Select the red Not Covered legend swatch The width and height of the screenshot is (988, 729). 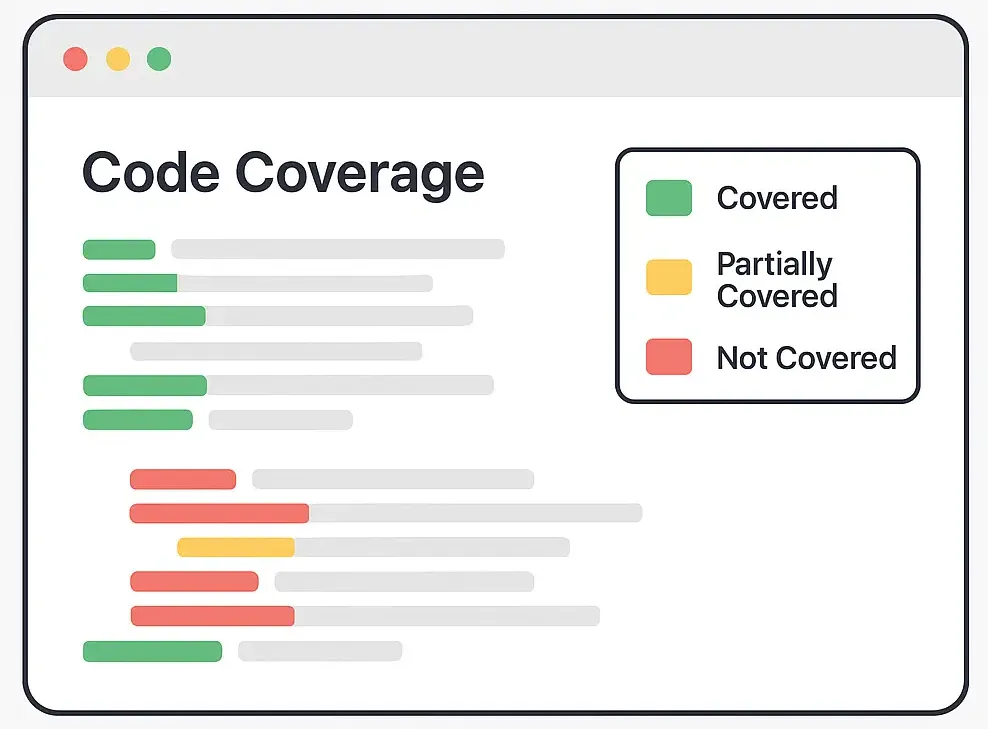click(669, 357)
